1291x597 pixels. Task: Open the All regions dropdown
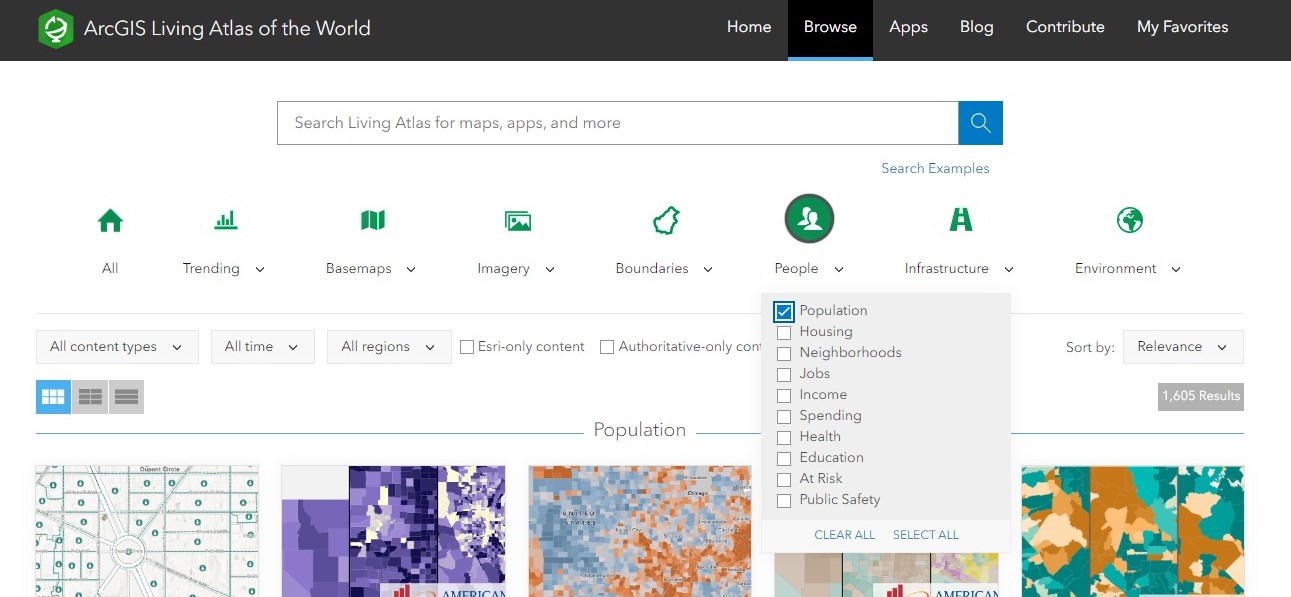click(389, 347)
